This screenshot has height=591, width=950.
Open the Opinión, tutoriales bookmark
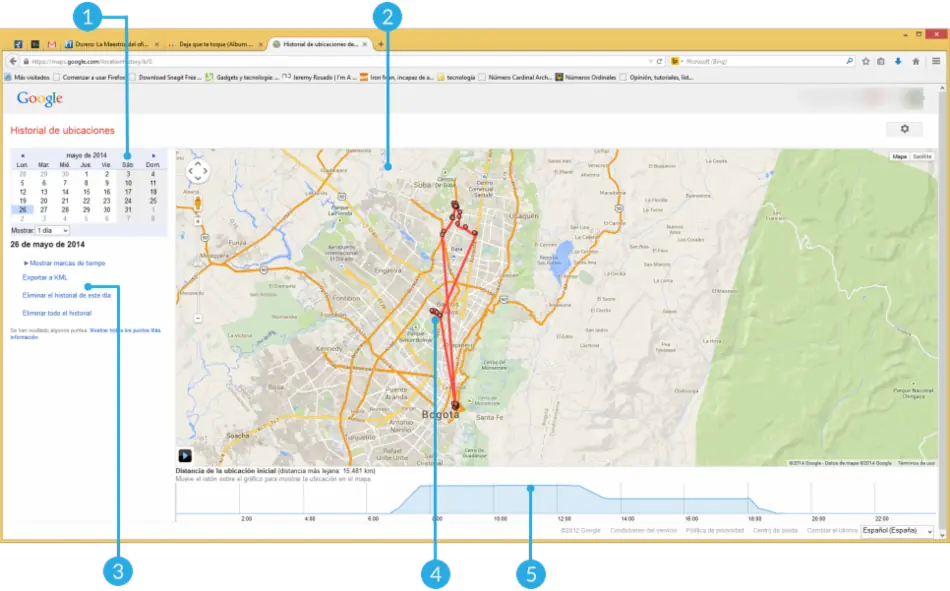pos(656,78)
